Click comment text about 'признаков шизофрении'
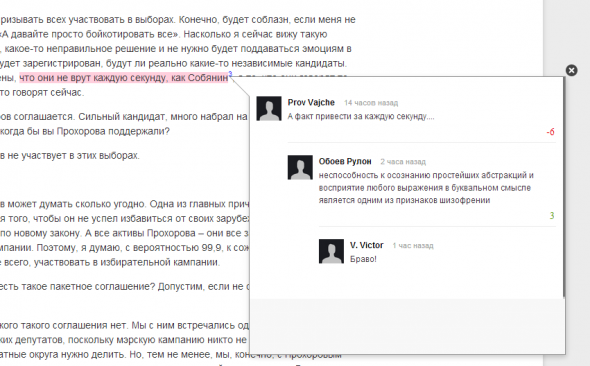 [x=426, y=188]
